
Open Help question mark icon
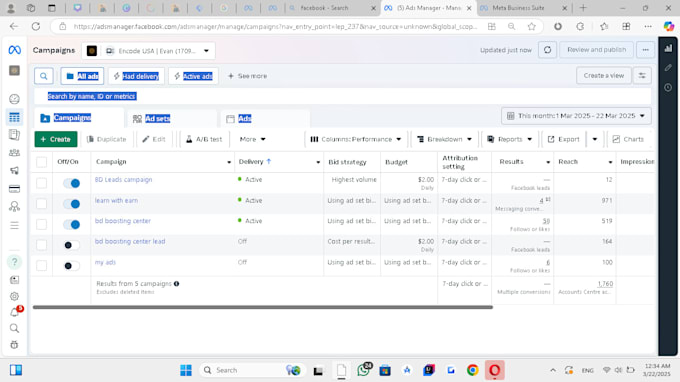[14, 262]
